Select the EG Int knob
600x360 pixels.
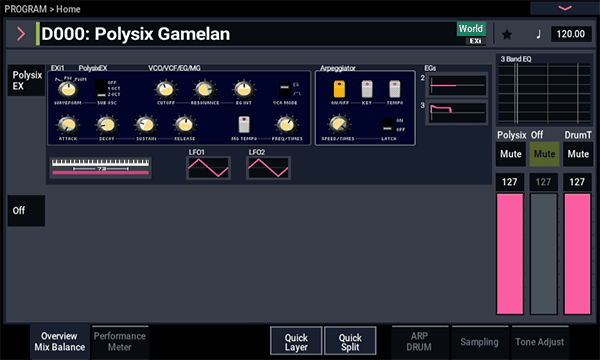[x=244, y=90]
